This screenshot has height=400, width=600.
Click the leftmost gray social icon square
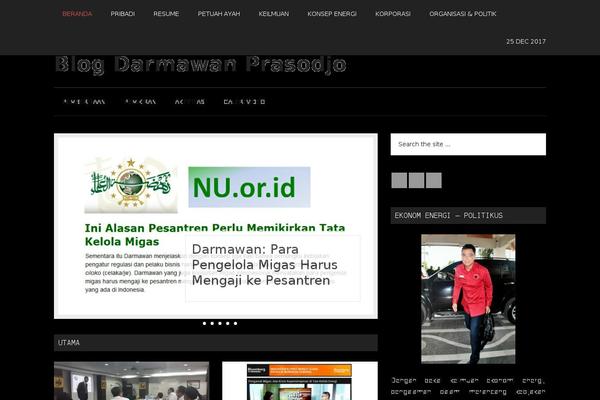(399, 180)
